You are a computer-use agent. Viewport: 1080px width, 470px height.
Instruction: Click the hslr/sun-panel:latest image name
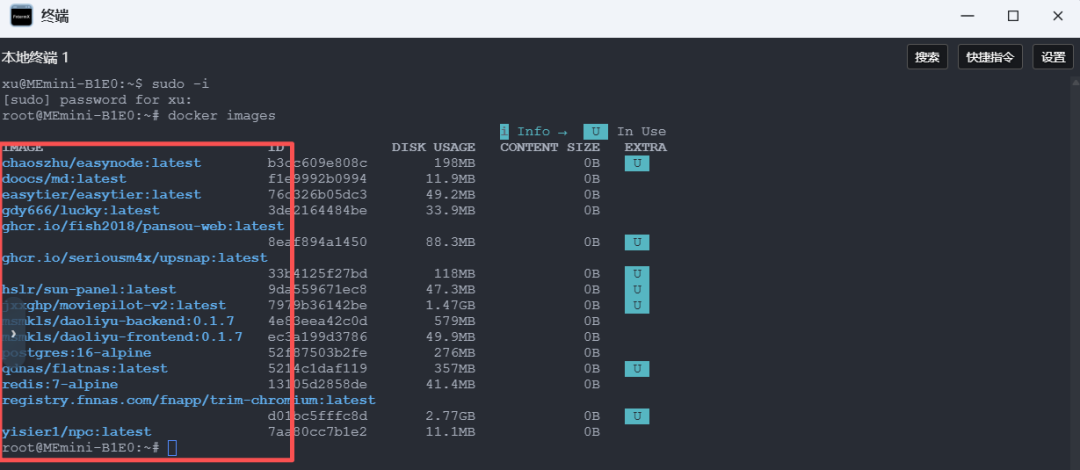[x=89, y=289]
